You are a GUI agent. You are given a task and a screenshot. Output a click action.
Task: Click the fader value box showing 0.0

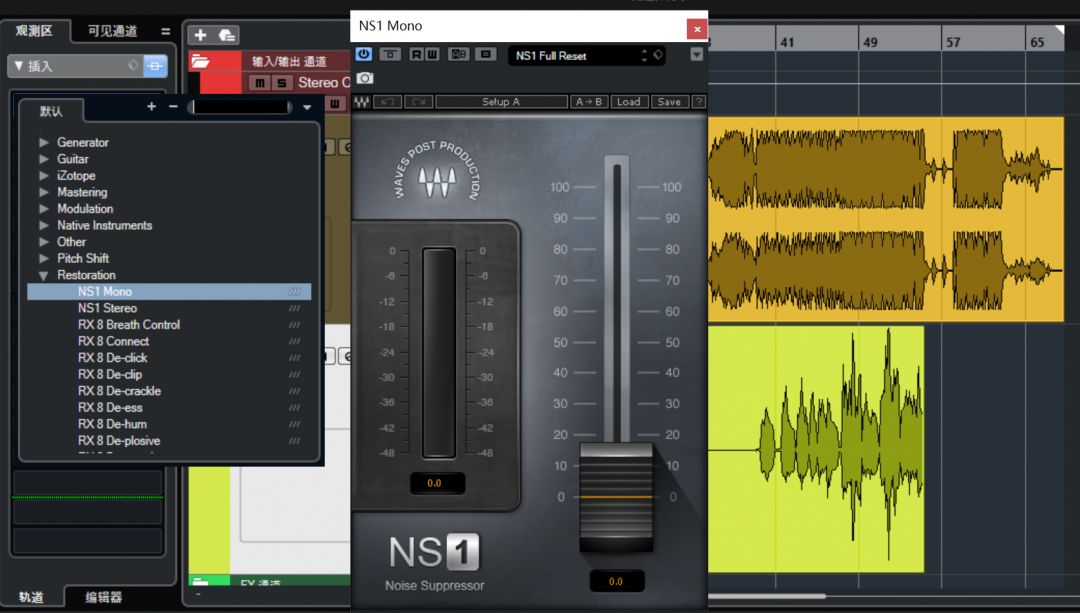coord(616,581)
